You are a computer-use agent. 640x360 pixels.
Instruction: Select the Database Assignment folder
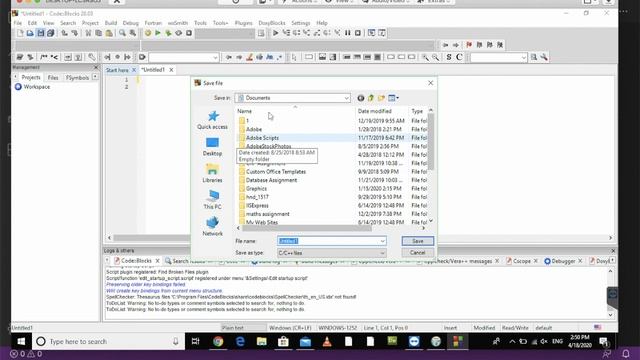[271, 180]
